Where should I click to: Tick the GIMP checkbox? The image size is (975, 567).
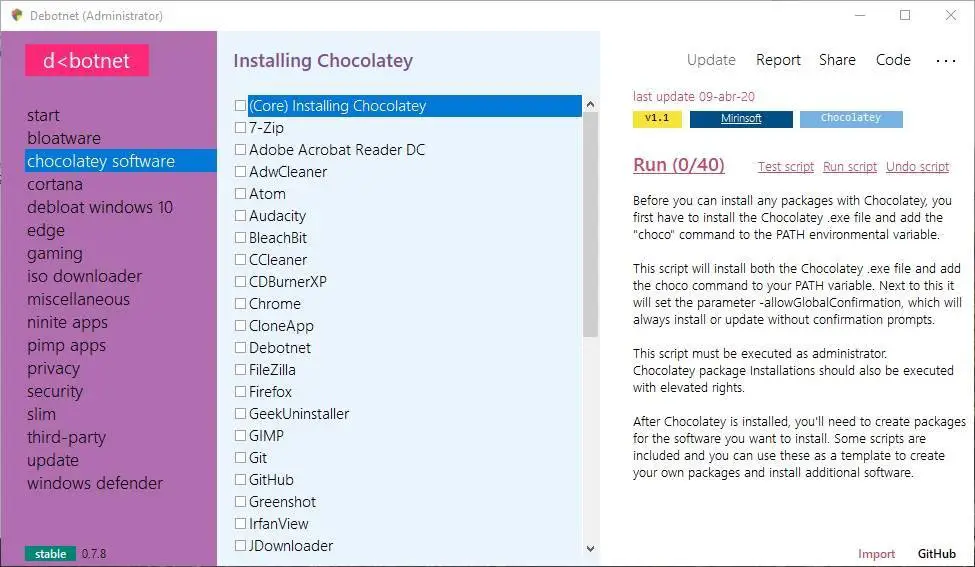[x=240, y=435]
